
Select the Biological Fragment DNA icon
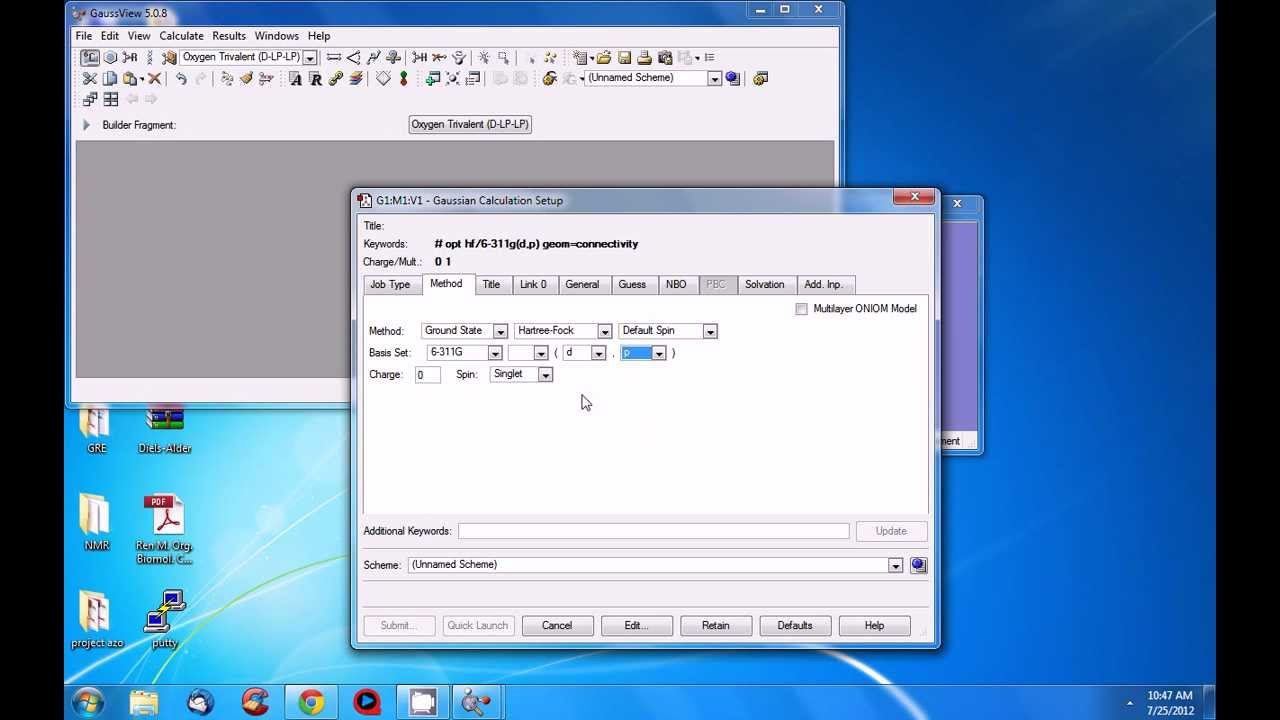click(x=150, y=57)
